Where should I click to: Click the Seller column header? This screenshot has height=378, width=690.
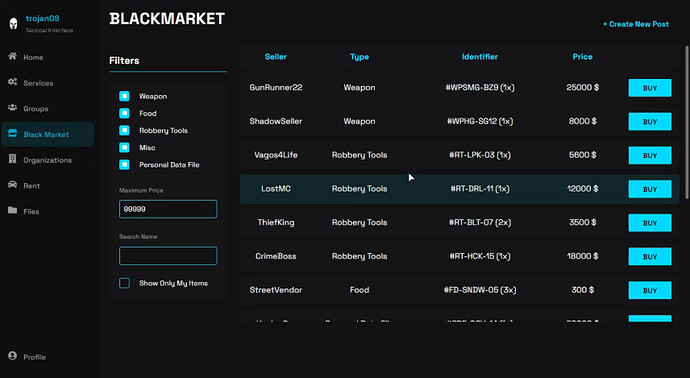(x=275, y=57)
